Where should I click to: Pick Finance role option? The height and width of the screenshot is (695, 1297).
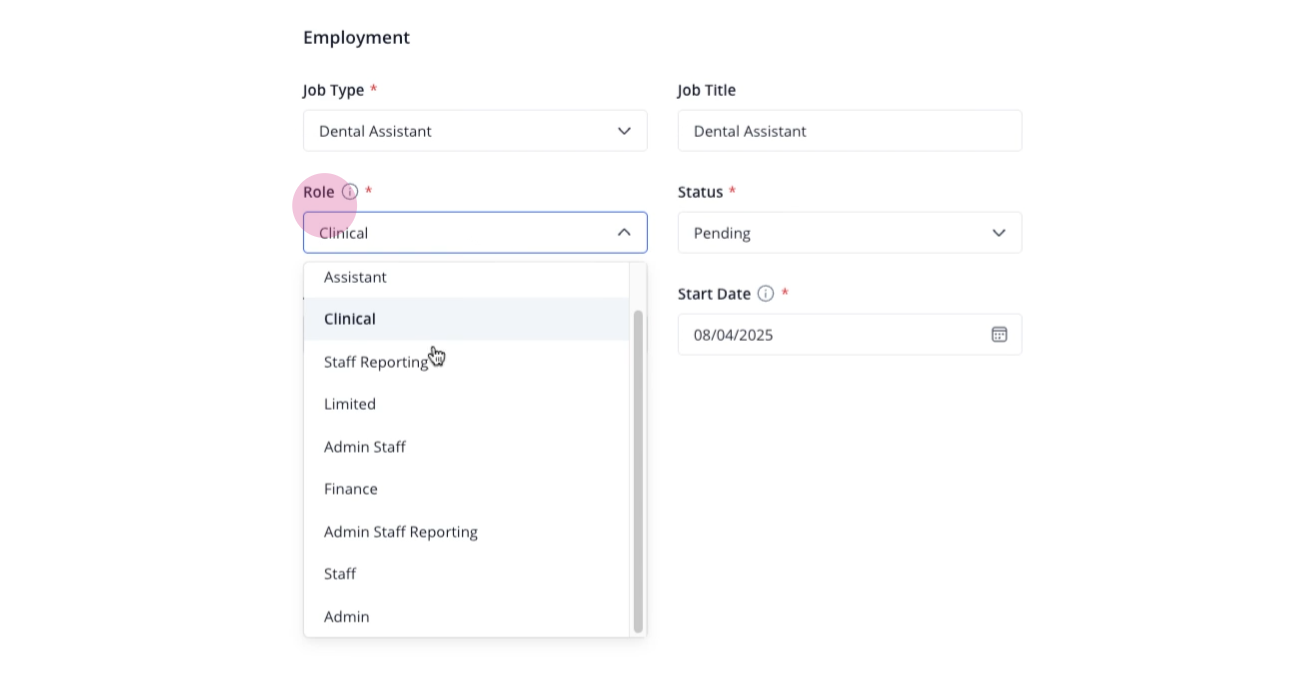[x=466, y=489]
